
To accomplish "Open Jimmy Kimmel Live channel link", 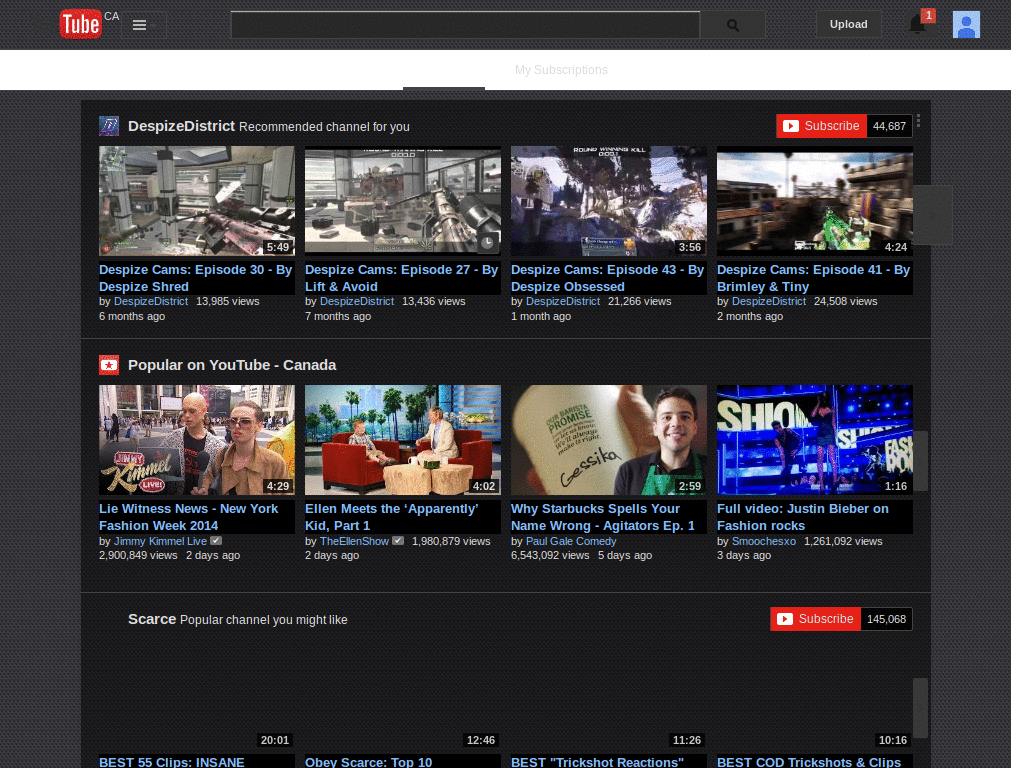I will coord(160,541).
